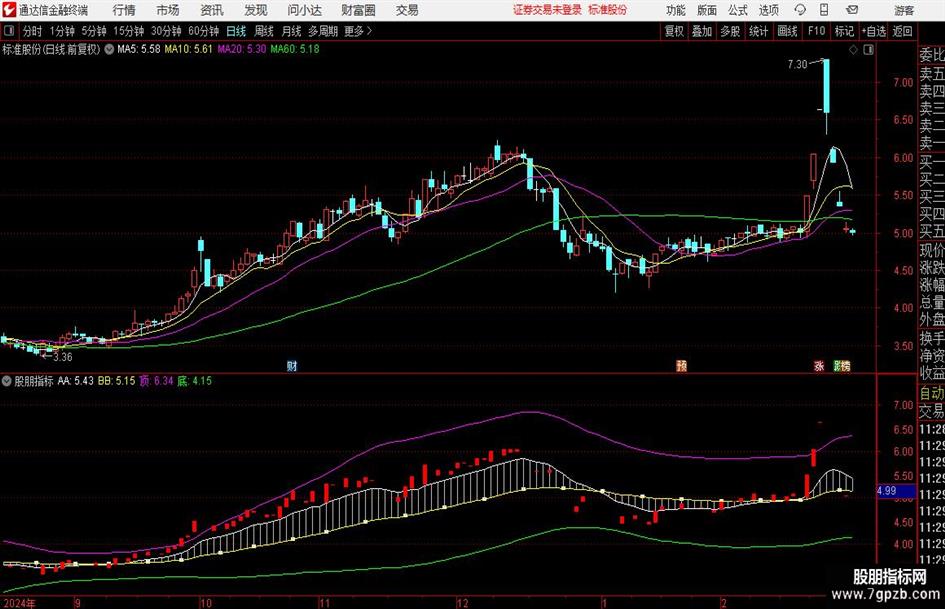Click the 叠加 overlay button
The width and height of the screenshot is (945, 609).
[x=702, y=31]
